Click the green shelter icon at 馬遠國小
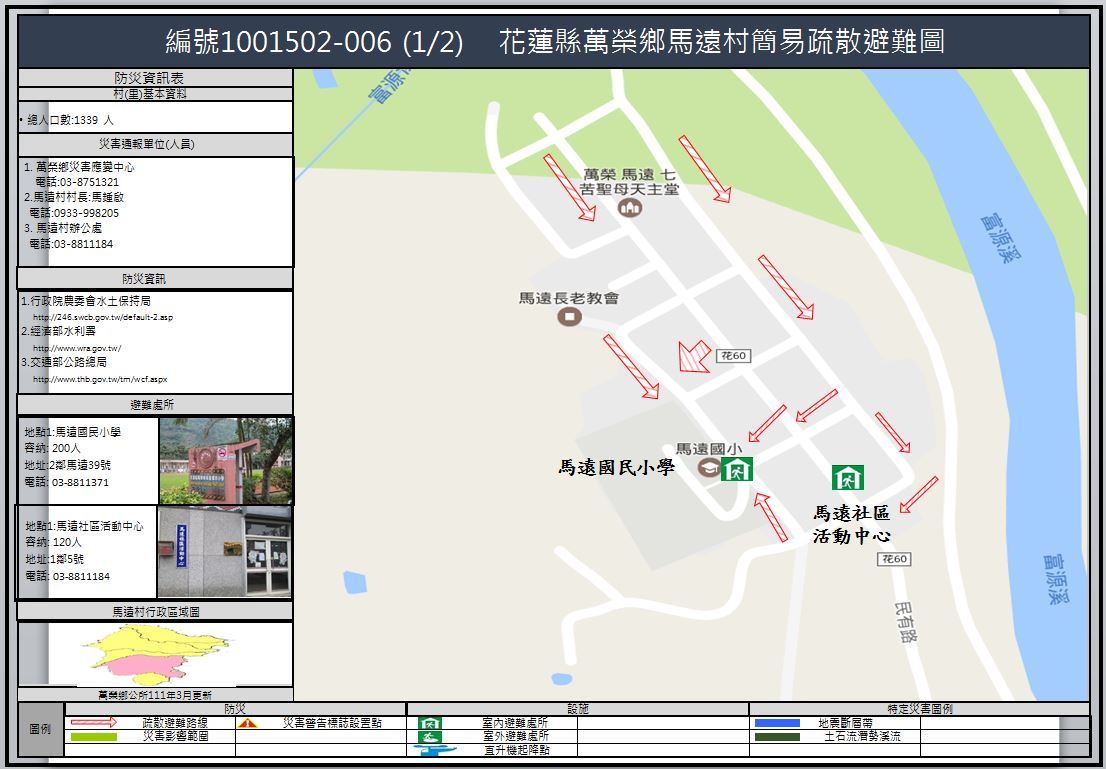Image resolution: width=1106 pixels, height=769 pixels. coord(737,468)
